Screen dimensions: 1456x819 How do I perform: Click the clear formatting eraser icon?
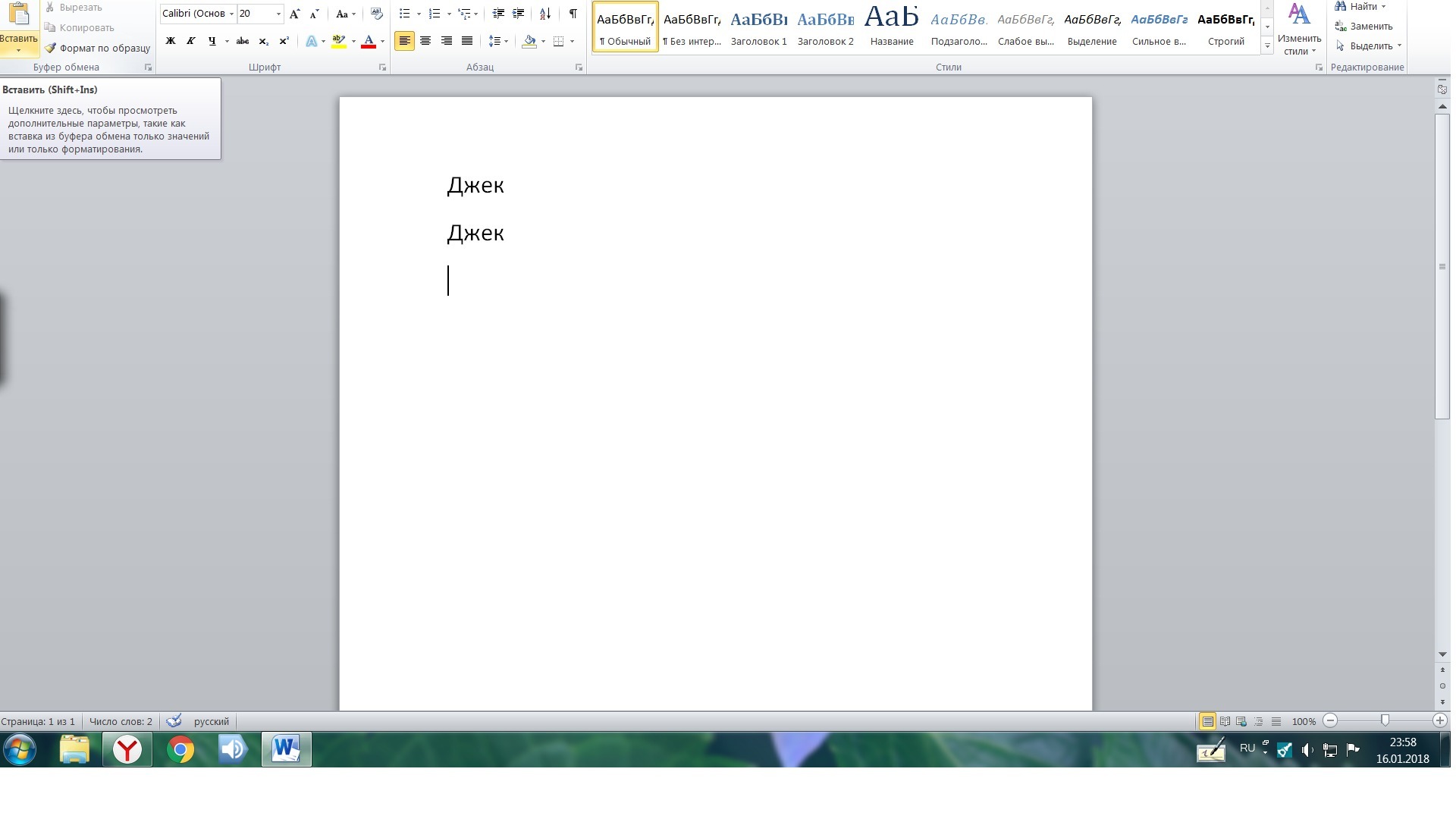click(377, 14)
